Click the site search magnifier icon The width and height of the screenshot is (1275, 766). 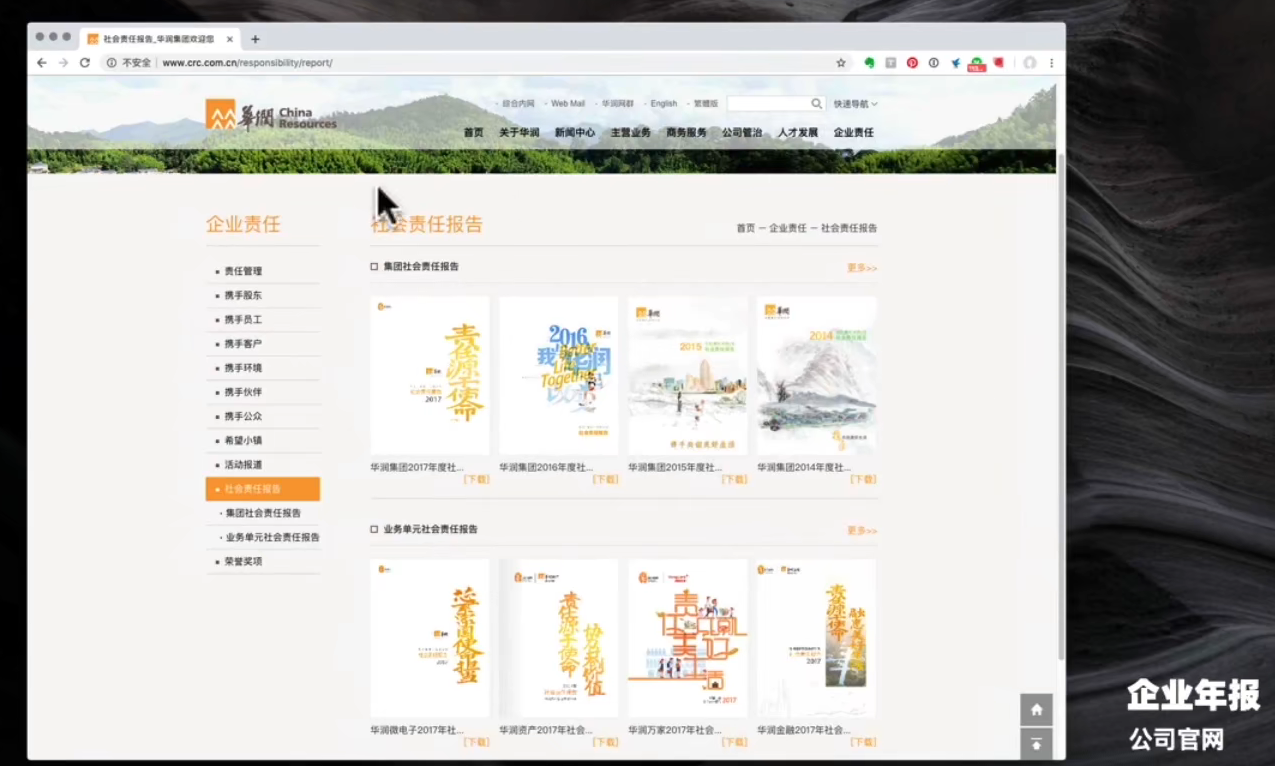(x=816, y=103)
